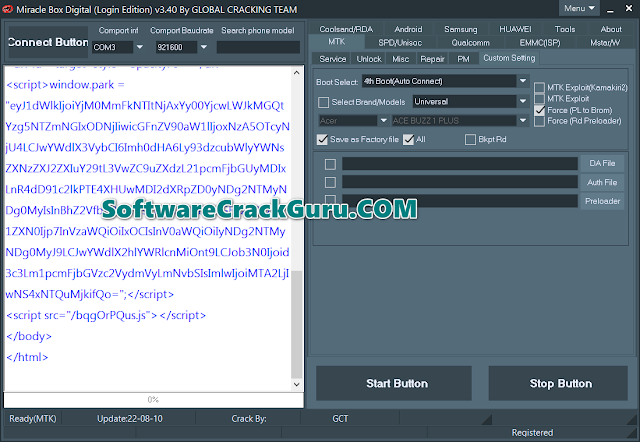Select the Mstar/W tab
Image resolution: width=640 pixels, height=442 pixels.
604,42
